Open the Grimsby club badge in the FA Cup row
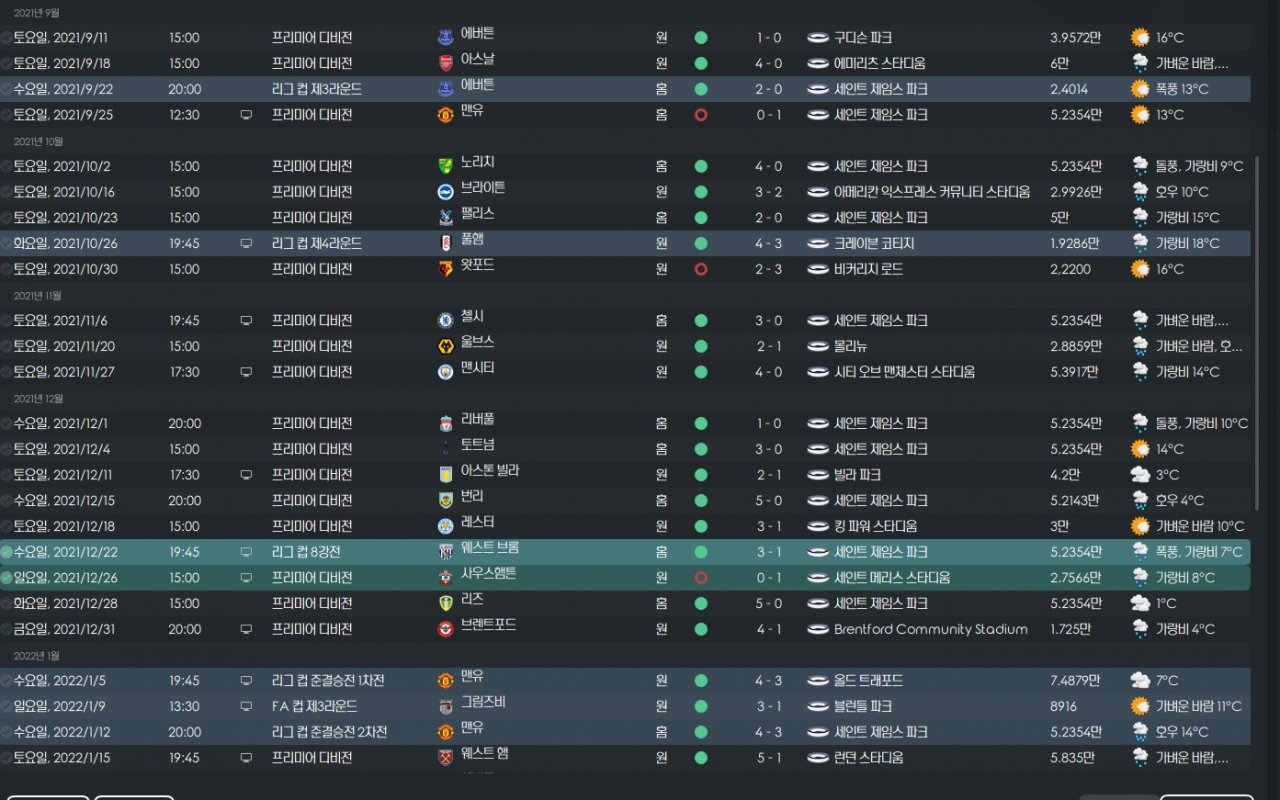This screenshot has height=800, width=1280. [445, 706]
